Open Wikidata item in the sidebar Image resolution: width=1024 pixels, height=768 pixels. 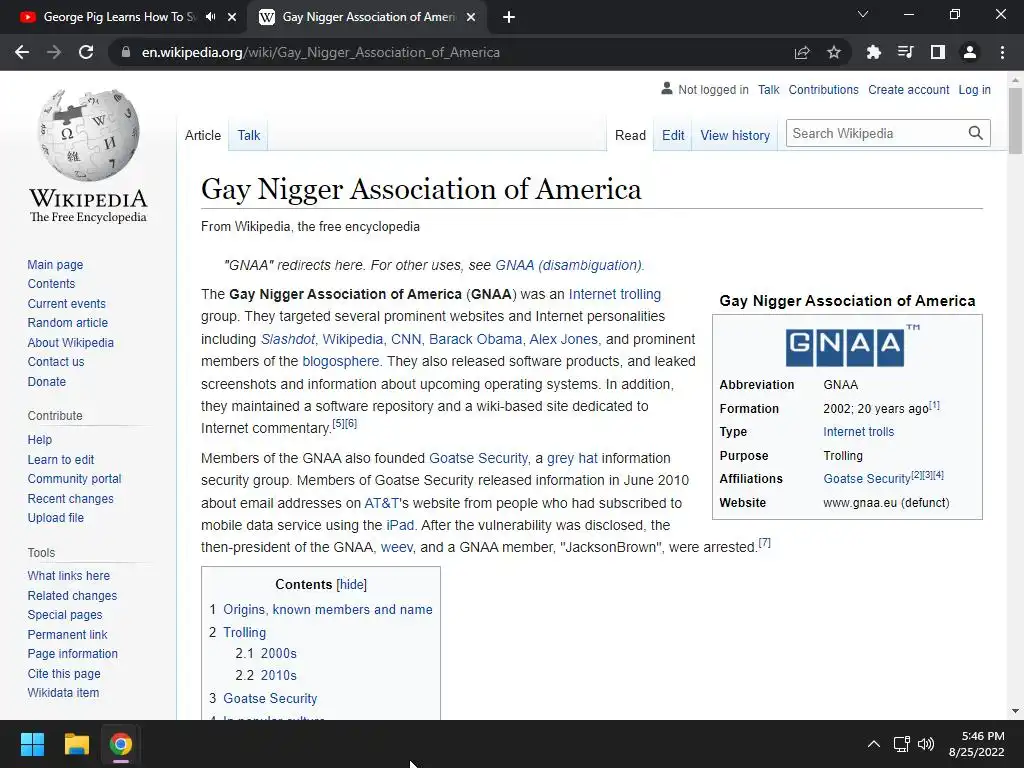63,692
